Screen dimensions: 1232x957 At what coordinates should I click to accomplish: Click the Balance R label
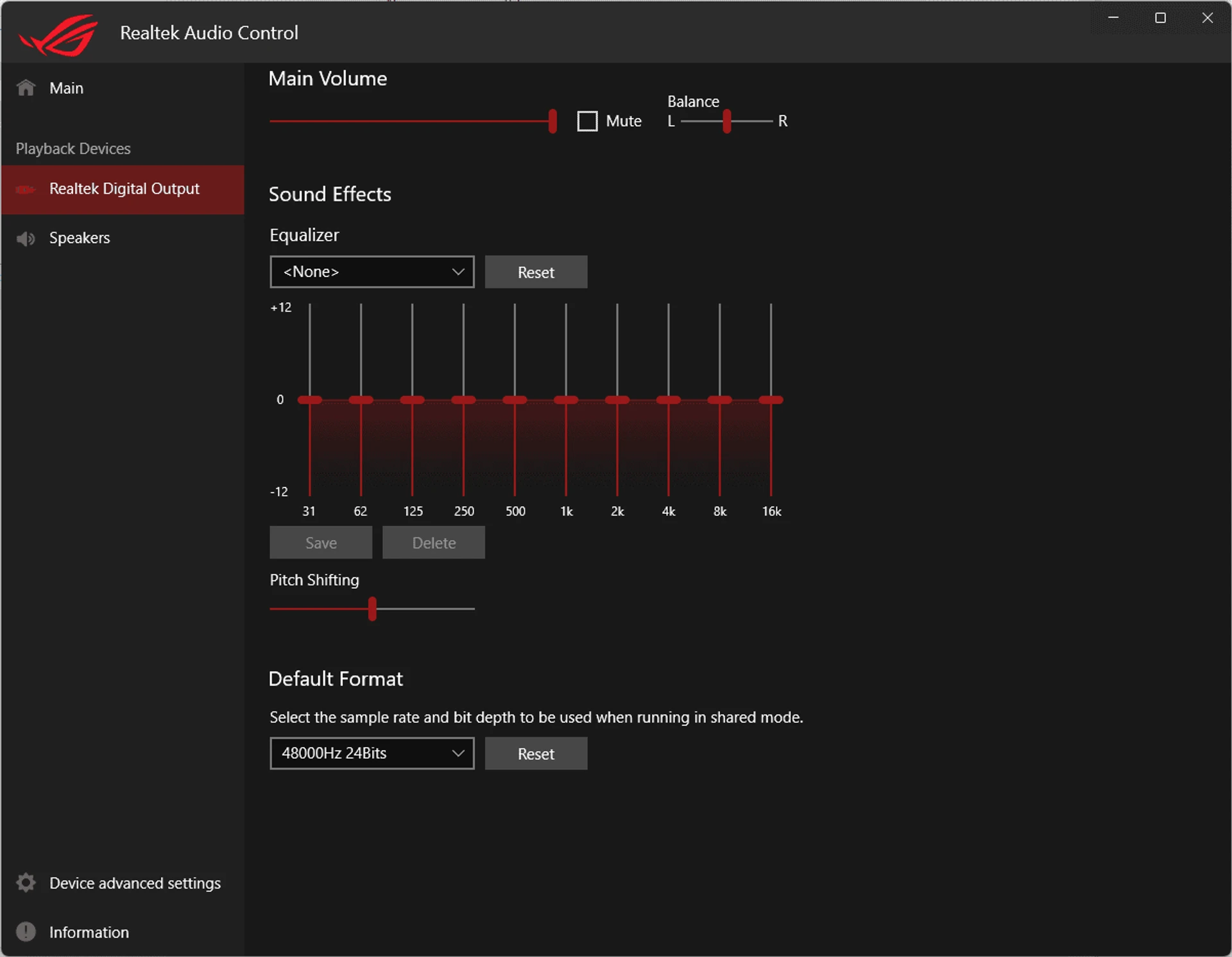point(783,121)
